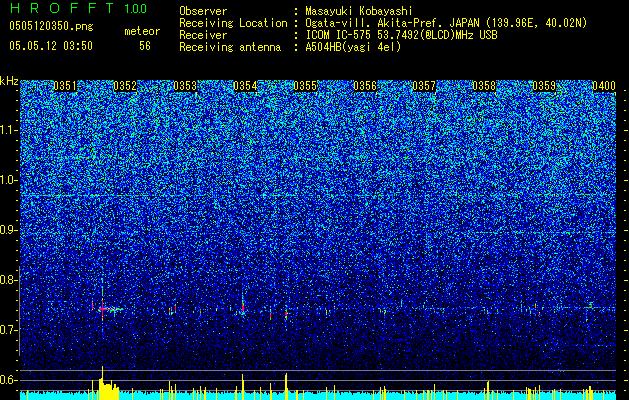Click the Receiving Location label
The width and height of the screenshot is (629, 400).
tap(233, 23)
